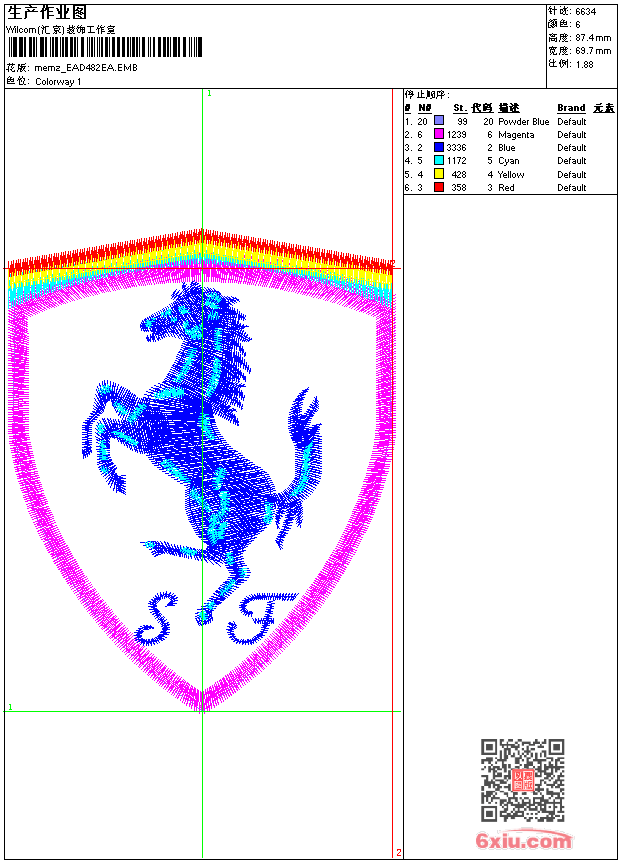Select the Blue color swatch in row 3

[439, 147]
